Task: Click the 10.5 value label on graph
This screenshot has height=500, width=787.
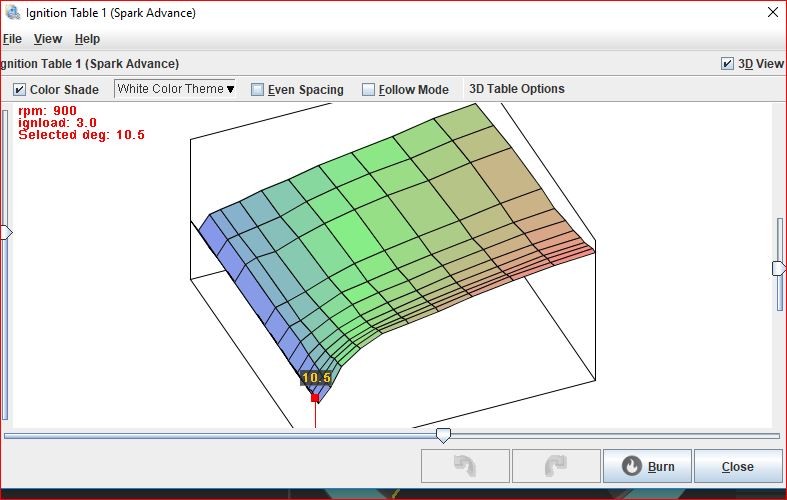Action: (x=316, y=378)
